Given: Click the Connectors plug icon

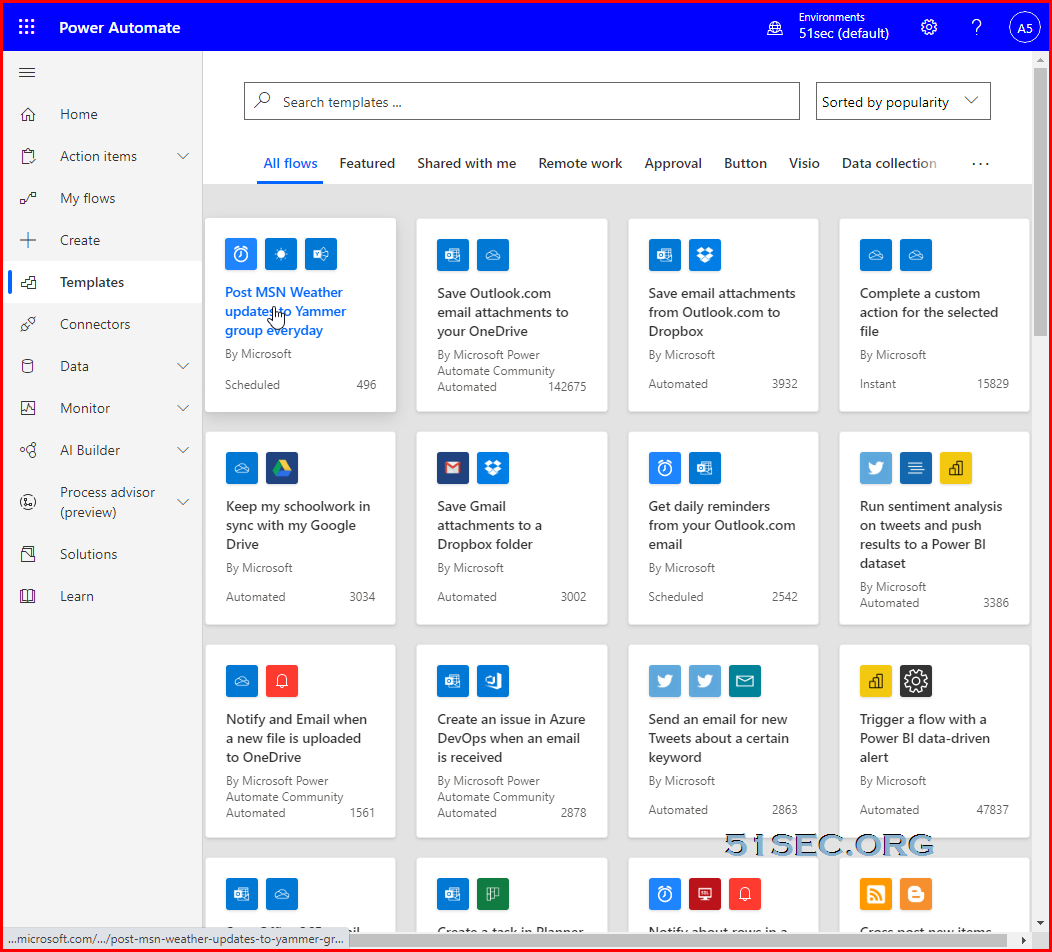Looking at the screenshot, I should point(28,324).
